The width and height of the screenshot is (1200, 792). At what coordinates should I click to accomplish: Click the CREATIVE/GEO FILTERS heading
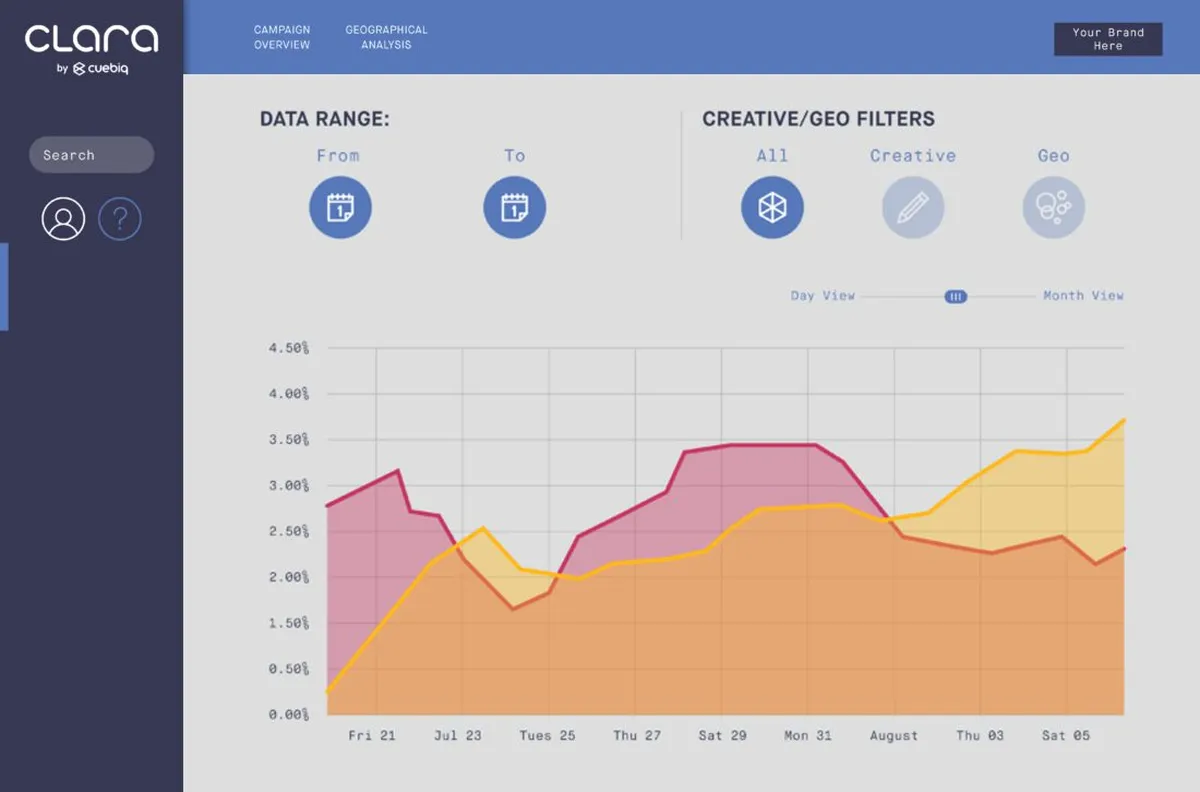coord(819,119)
